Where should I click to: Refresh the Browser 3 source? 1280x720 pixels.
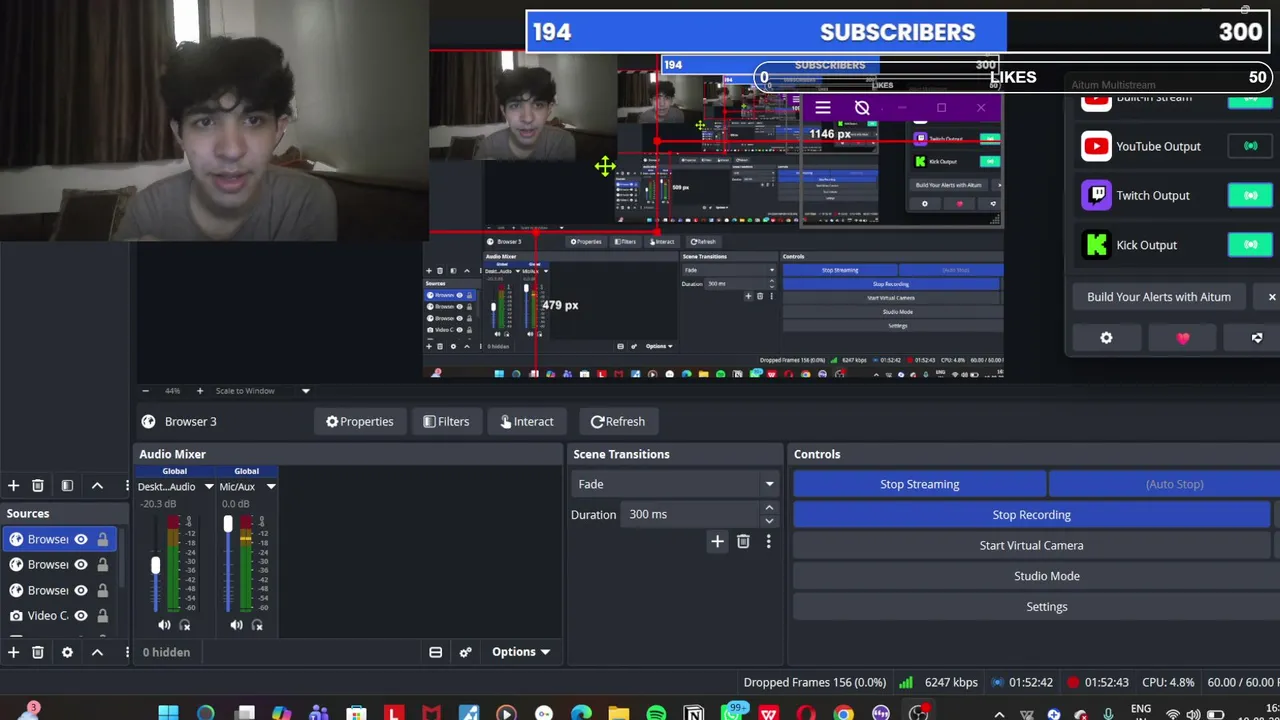click(x=618, y=421)
